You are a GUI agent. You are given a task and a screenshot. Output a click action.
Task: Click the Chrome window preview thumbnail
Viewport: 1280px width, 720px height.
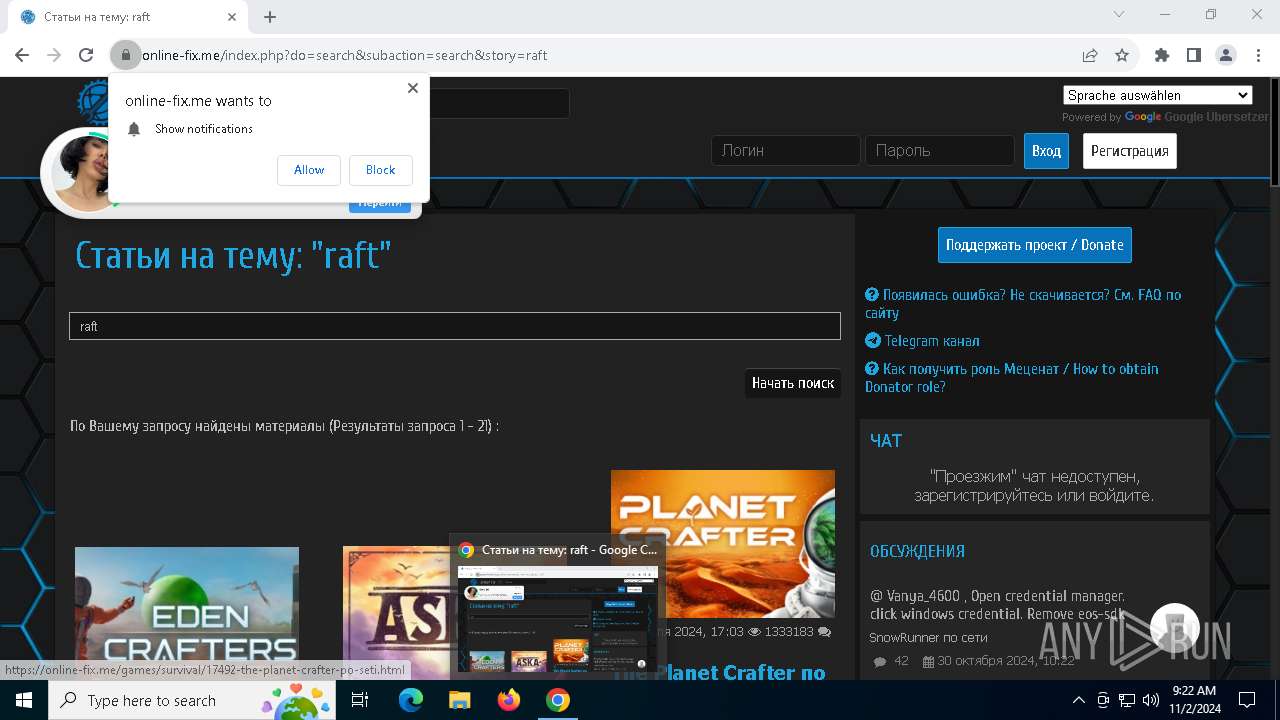pyautogui.click(x=558, y=619)
